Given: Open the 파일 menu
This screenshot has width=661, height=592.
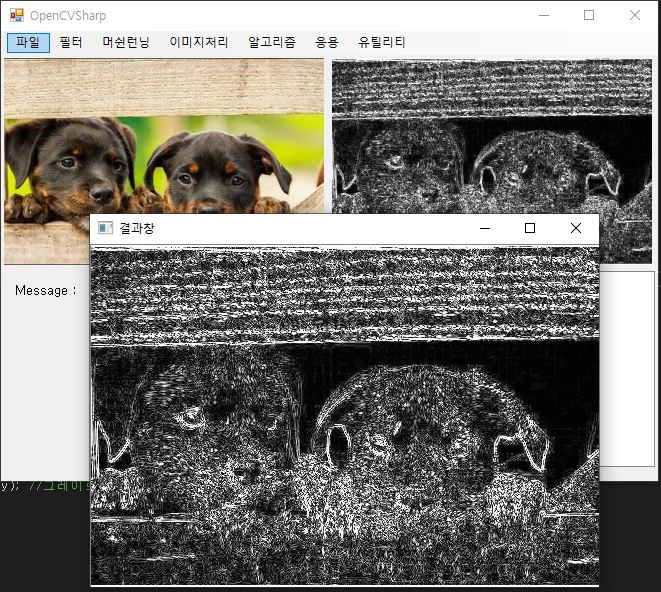Looking at the screenshot, I should [x=28, y=43].
